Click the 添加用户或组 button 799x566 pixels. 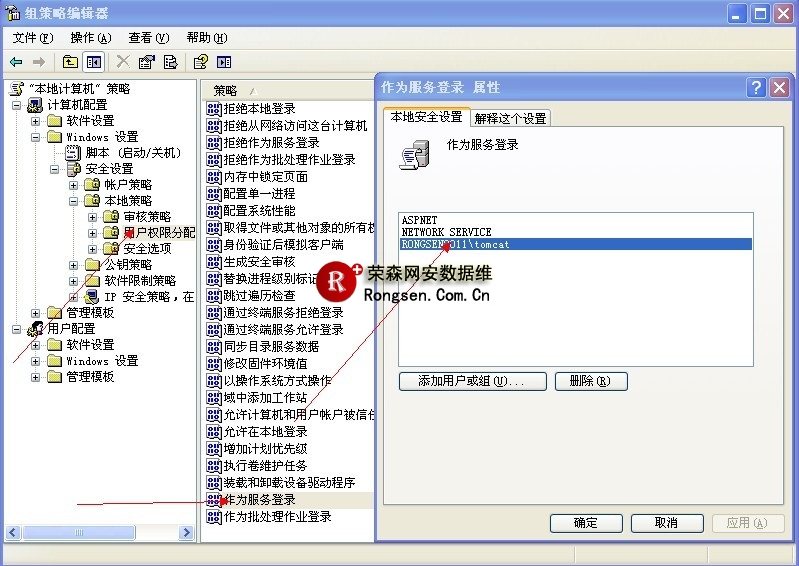(472, 381)
